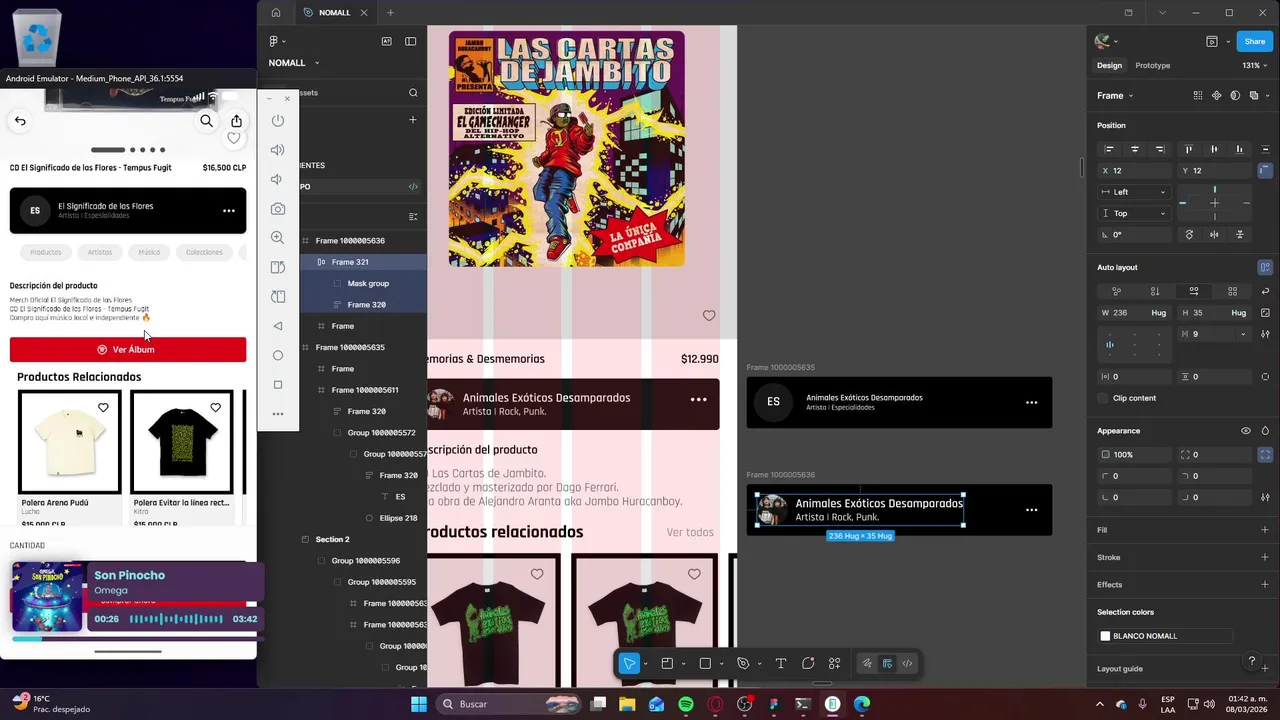This screenshot has width=1280, height=720.
Task: Select the Comment tool
Action: (808, 663)
